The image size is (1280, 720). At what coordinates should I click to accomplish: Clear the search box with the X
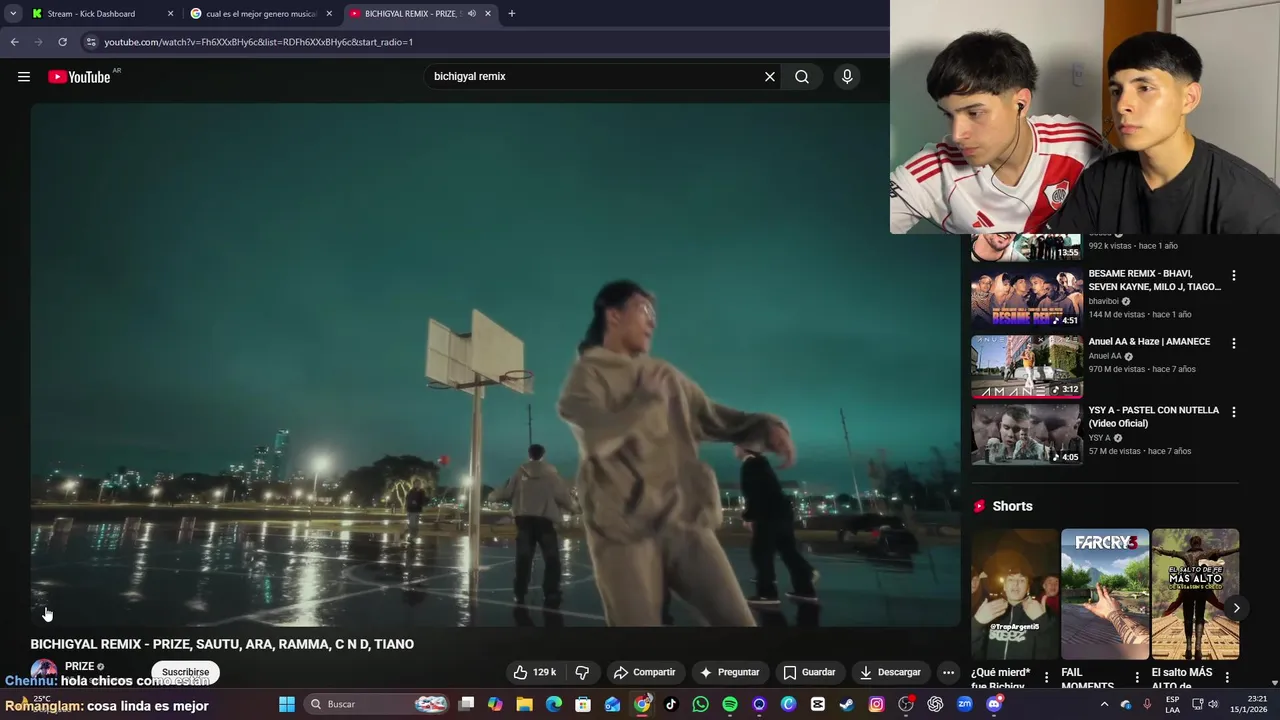[770, 77]
